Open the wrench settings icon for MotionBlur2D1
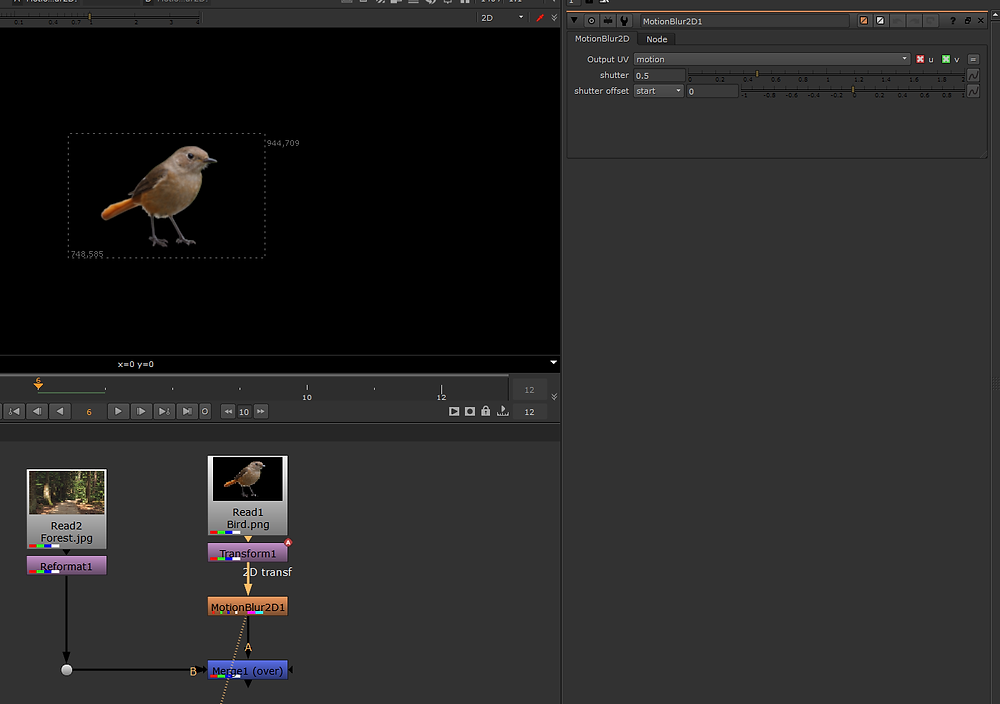Viewport: 1000px width, 704px height. click(x=624, y=20)
